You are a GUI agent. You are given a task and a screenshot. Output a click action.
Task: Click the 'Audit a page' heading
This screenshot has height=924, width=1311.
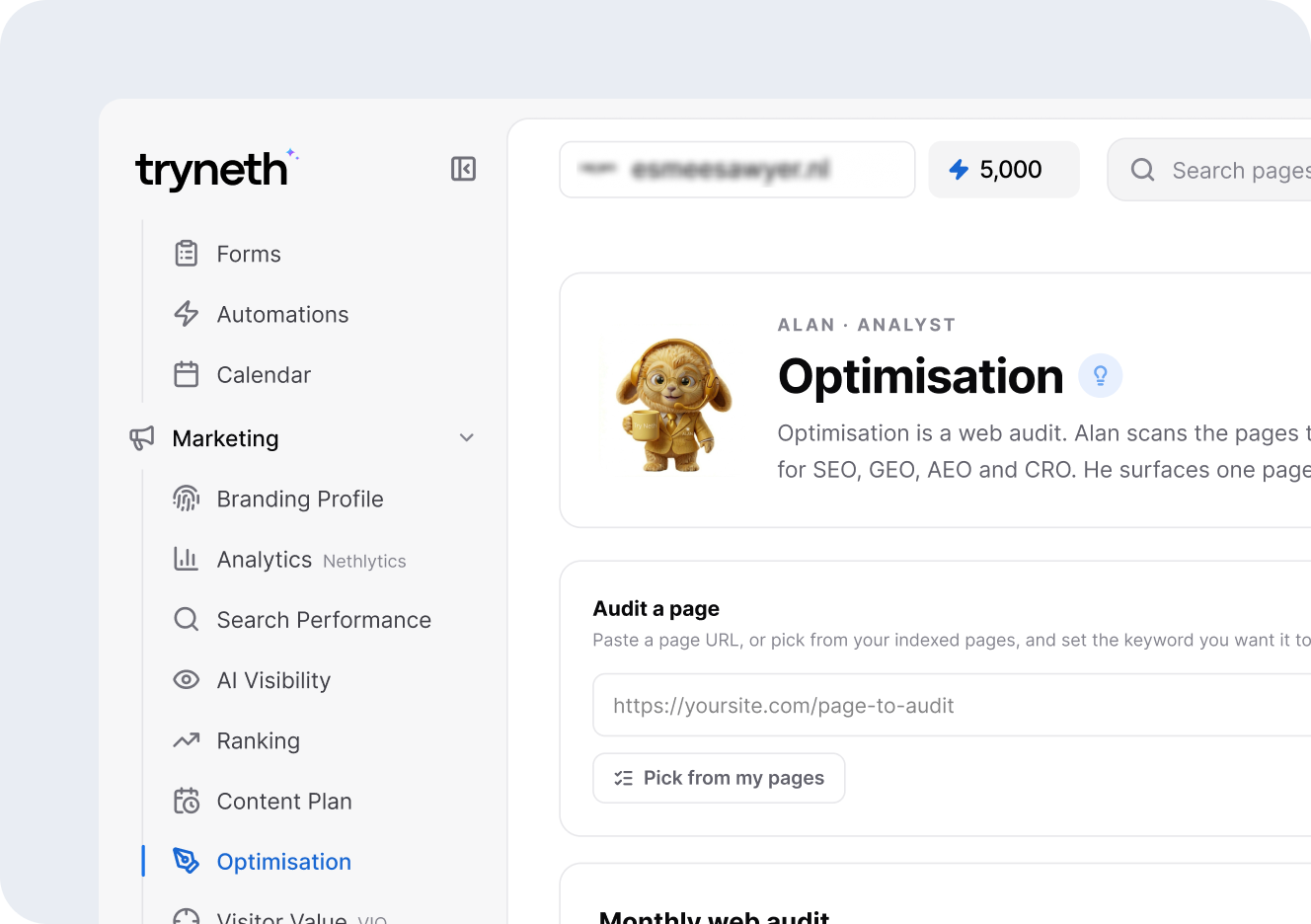tap(656, 608)
